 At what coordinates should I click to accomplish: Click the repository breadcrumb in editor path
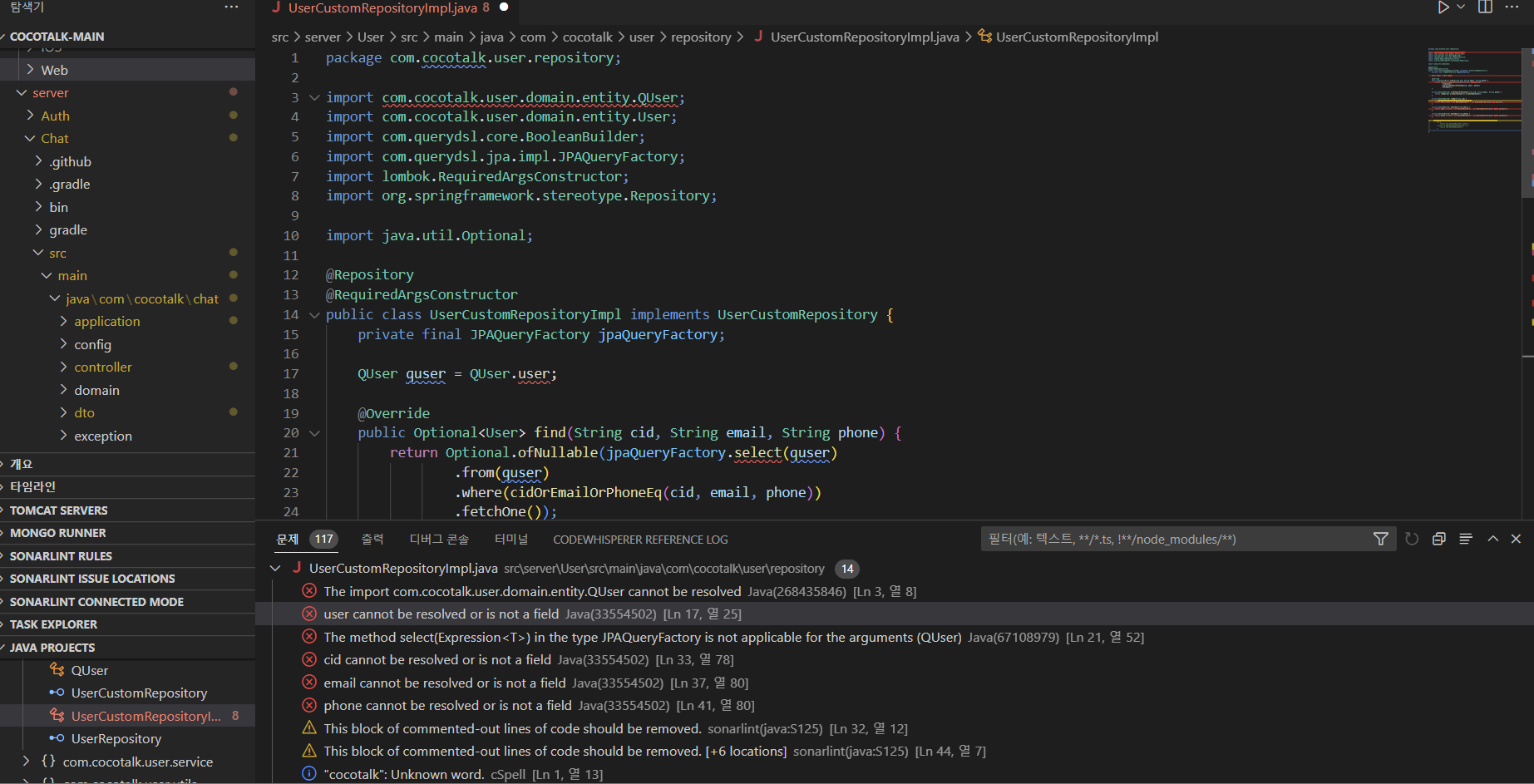(x=700, y=37)
